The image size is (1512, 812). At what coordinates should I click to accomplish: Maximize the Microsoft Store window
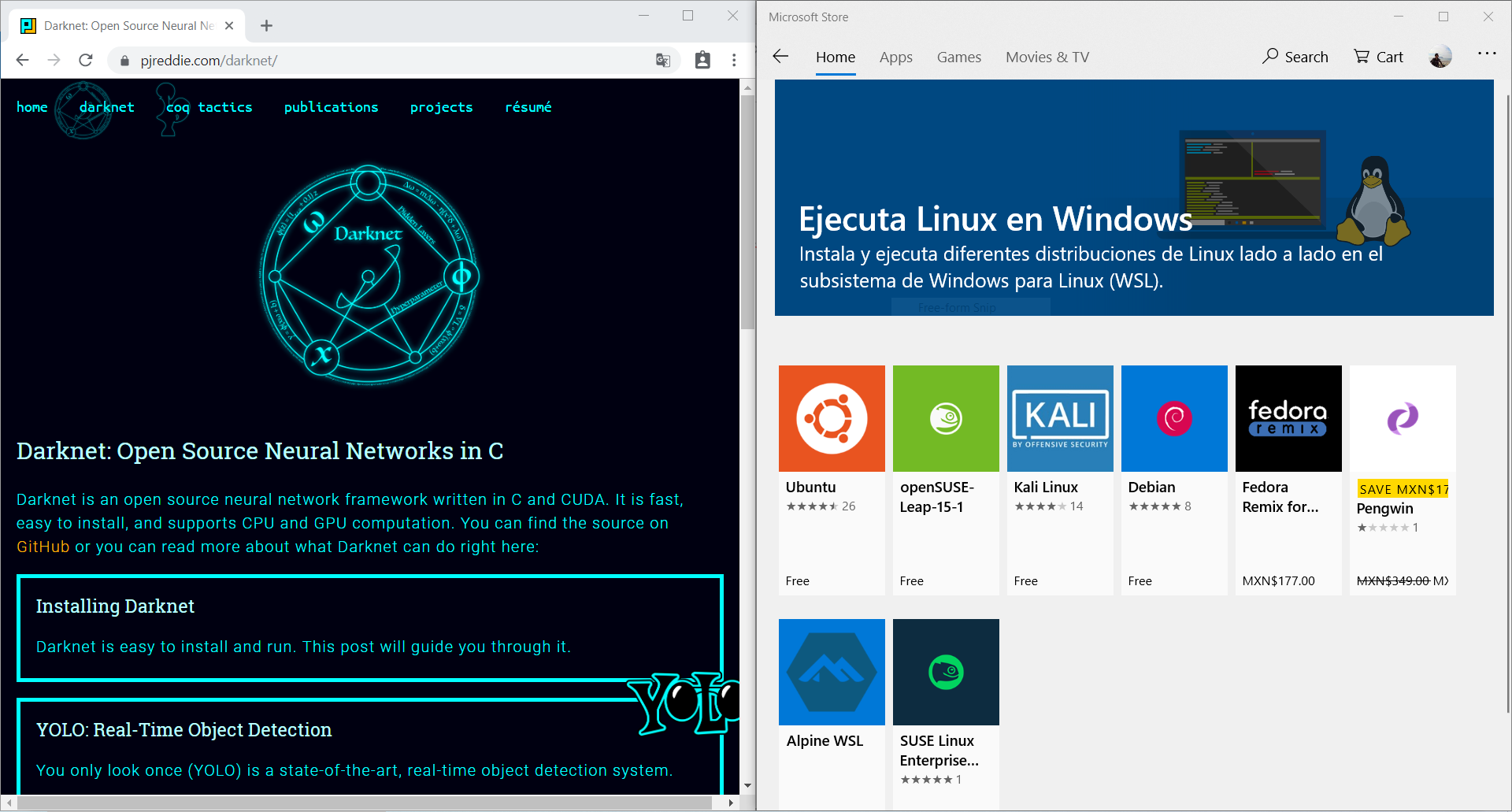point(1443,17)
